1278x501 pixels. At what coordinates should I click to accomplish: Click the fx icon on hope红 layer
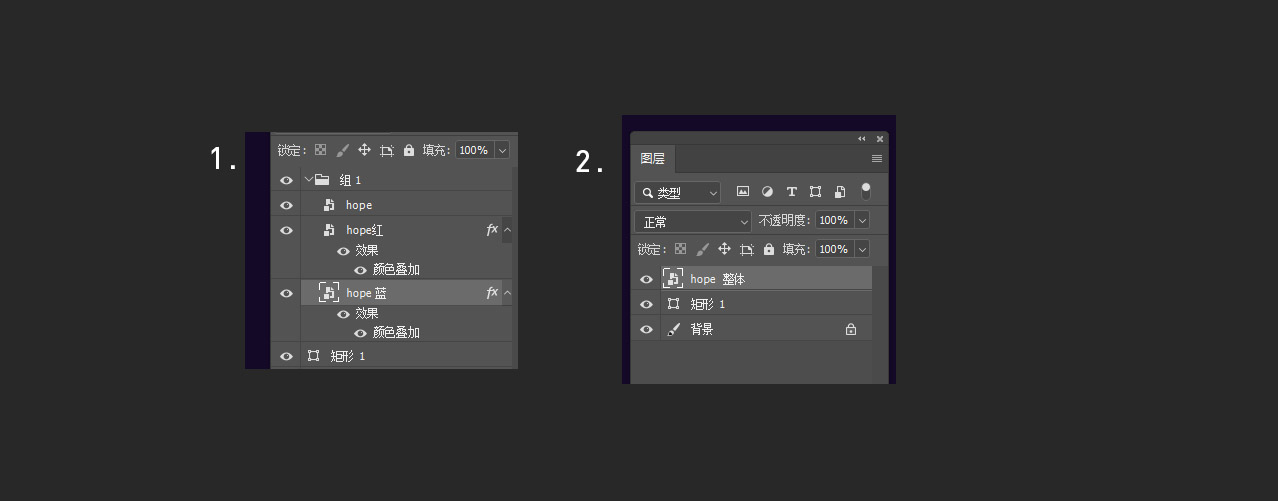click(x=492, y=230)
